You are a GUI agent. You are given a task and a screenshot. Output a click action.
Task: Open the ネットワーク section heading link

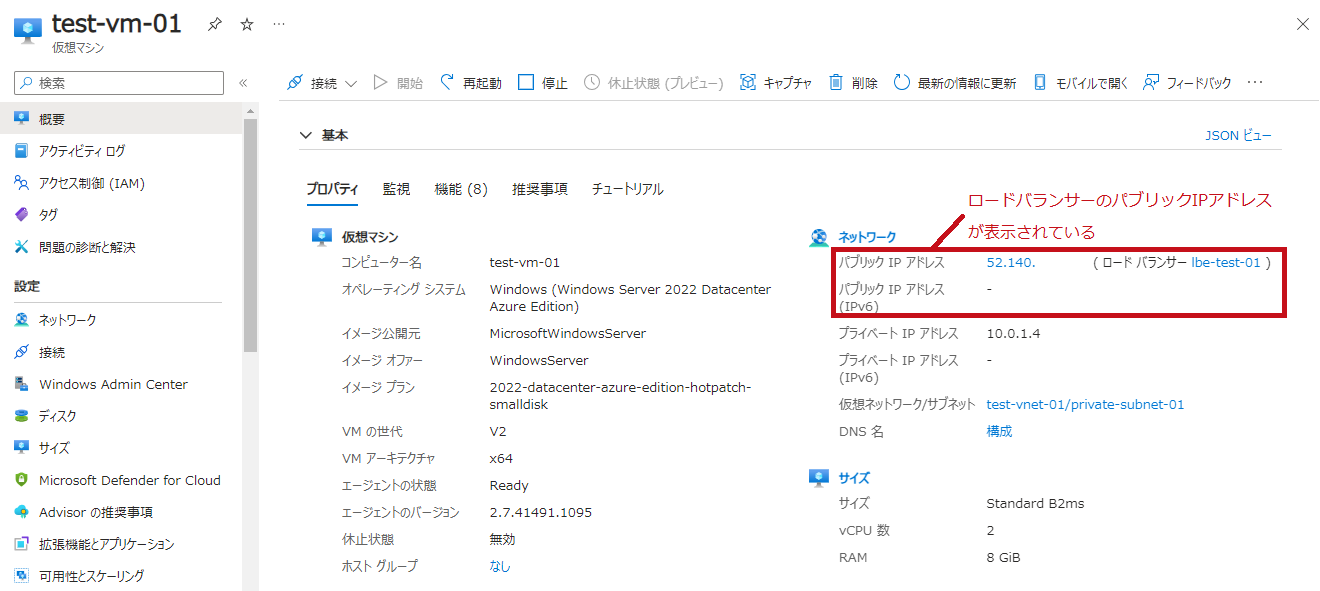[867, 237]
